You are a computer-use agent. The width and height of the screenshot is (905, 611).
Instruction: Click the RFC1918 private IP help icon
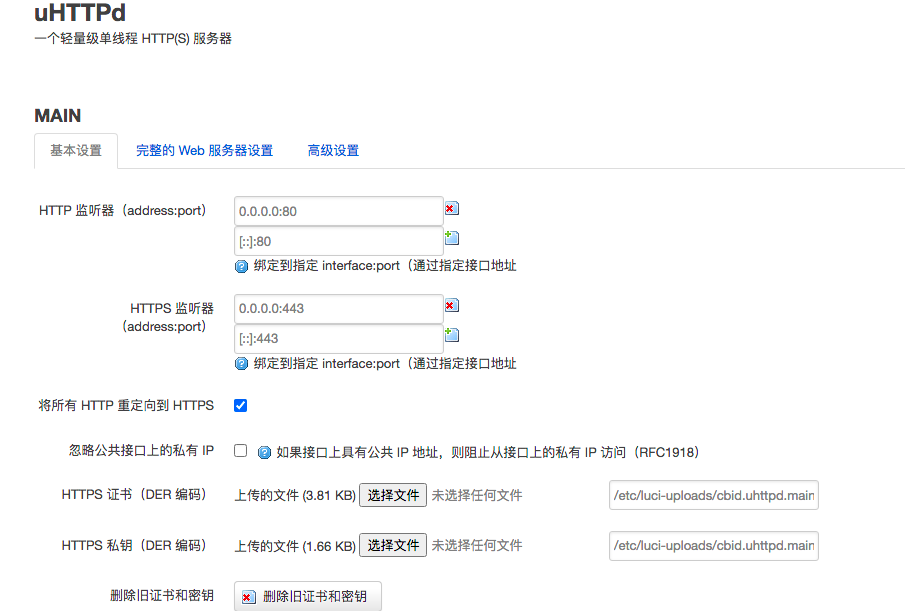[265, 452]
